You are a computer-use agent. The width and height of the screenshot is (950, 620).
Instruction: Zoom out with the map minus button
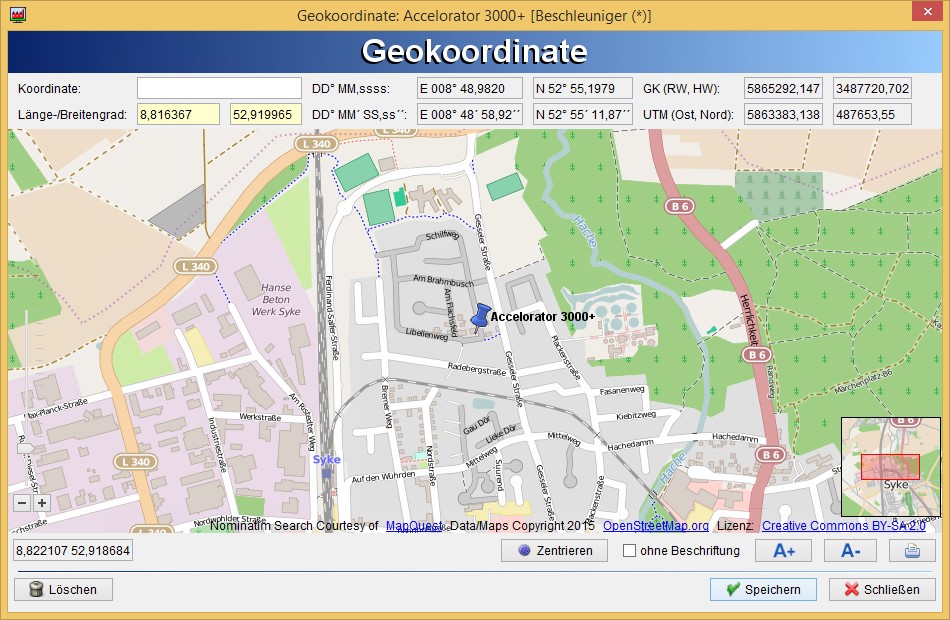(x=22, y=503)
